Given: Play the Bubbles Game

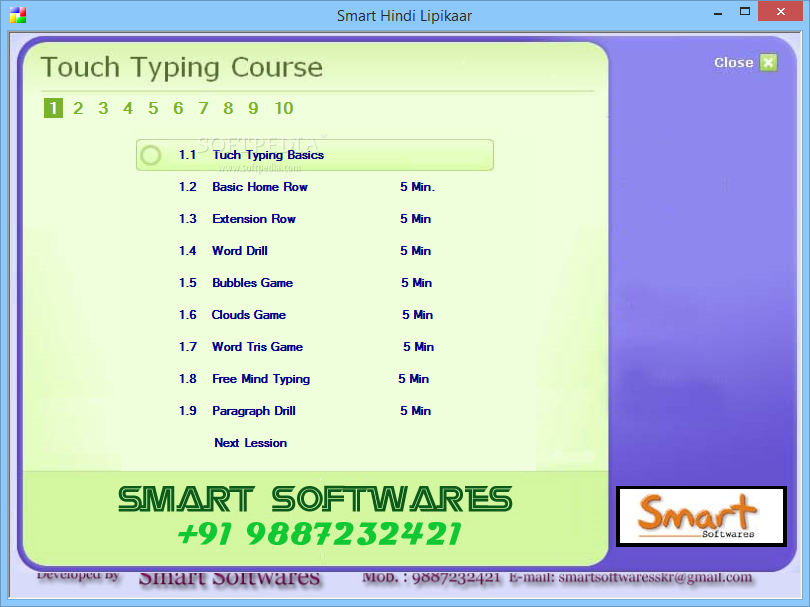Looking at the screenshot, I should click(x=253, y=283).
